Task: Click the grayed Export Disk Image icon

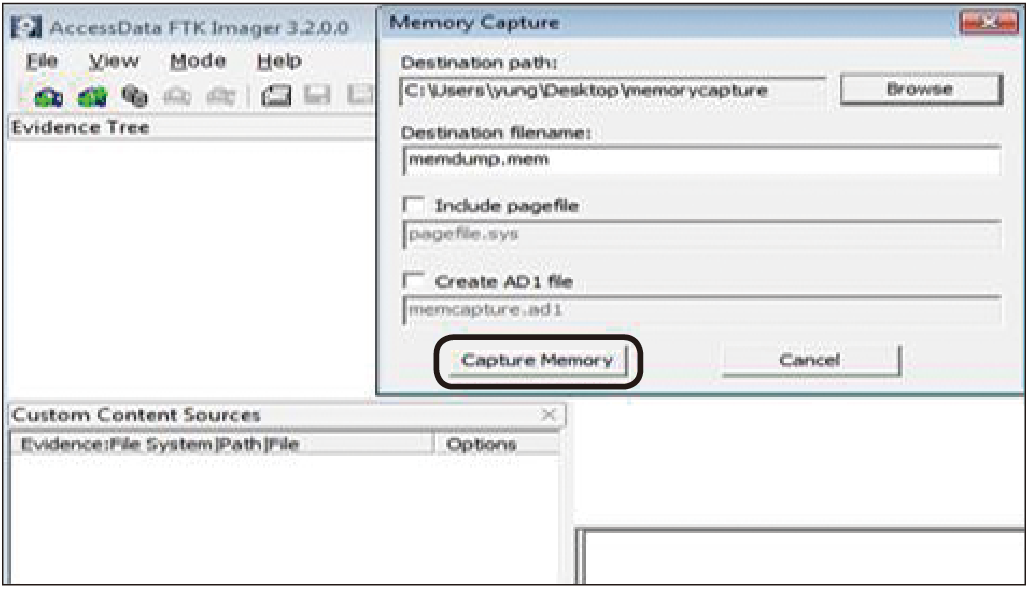Action: pos(317,97)
